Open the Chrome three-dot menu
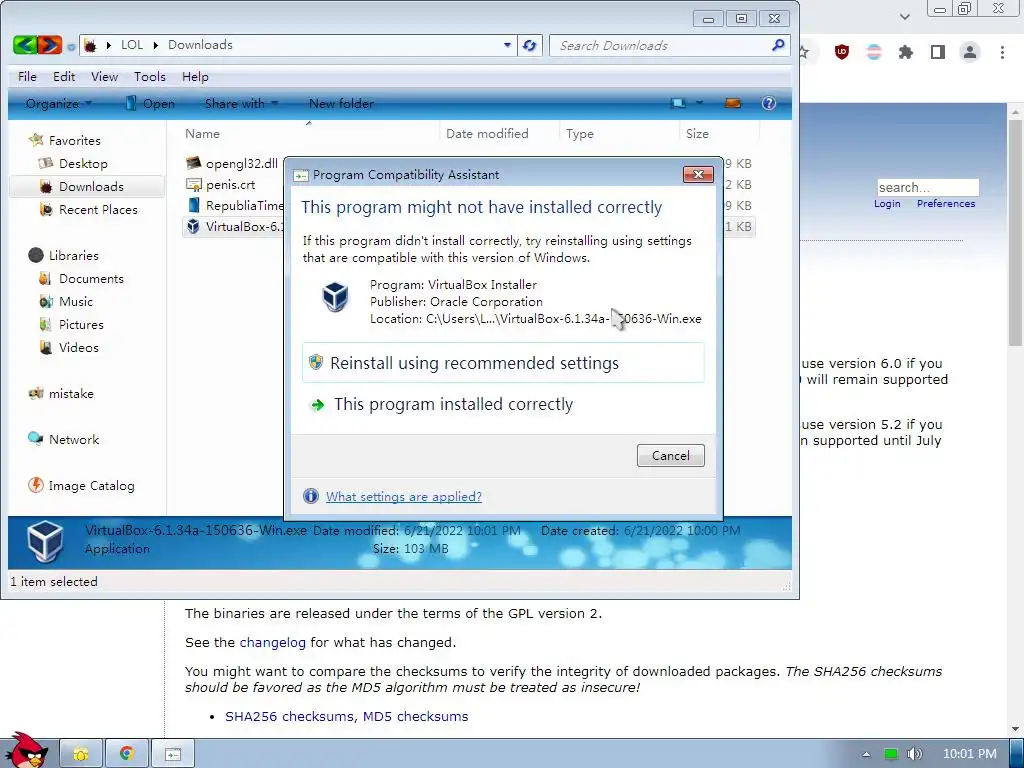The height and width of the screenshot is (768, 1024). coord(1002,52)
